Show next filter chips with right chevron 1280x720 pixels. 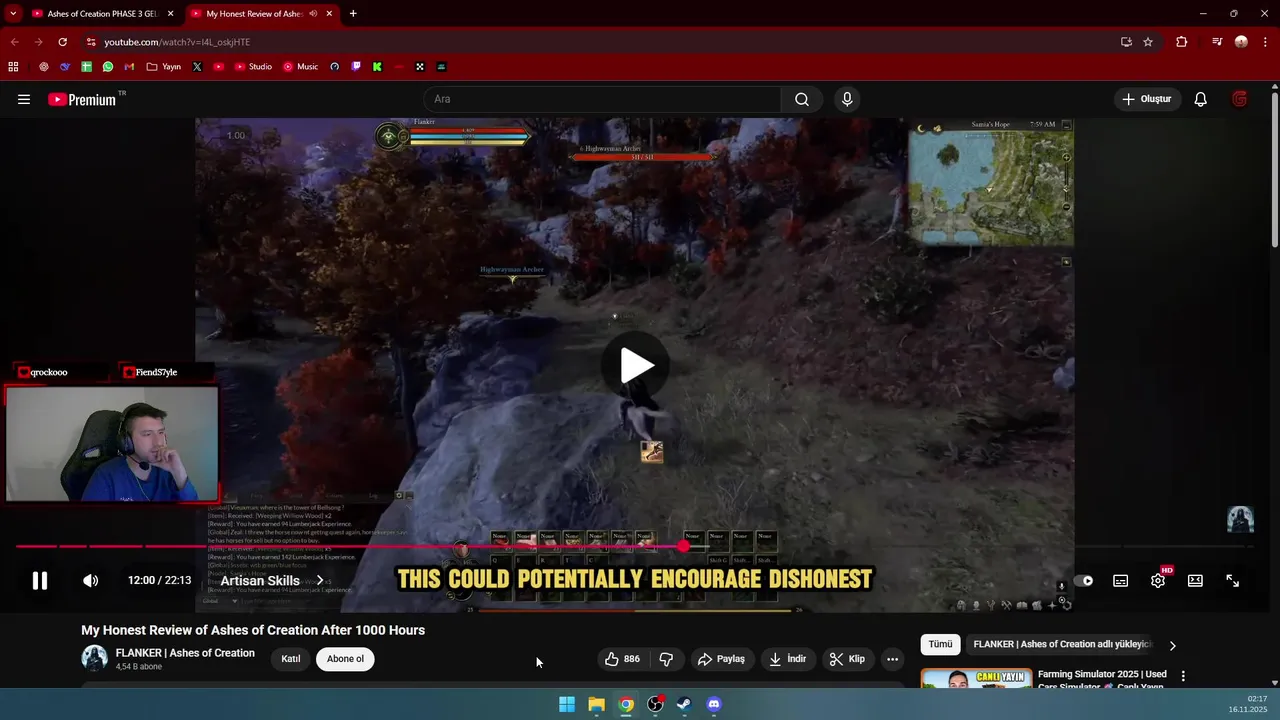coord(1172,645)
